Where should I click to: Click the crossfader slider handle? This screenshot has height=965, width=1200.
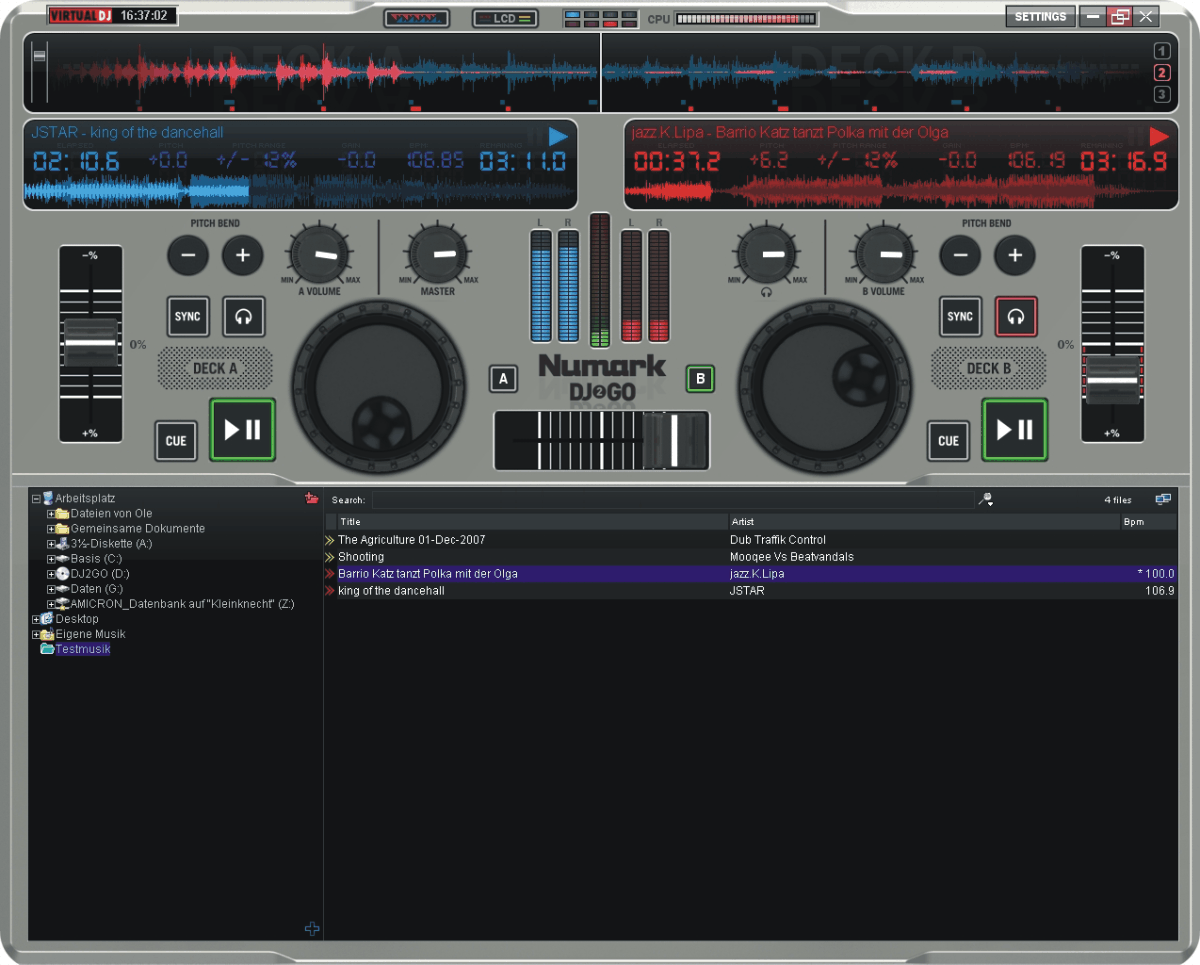tap(674, 439)
